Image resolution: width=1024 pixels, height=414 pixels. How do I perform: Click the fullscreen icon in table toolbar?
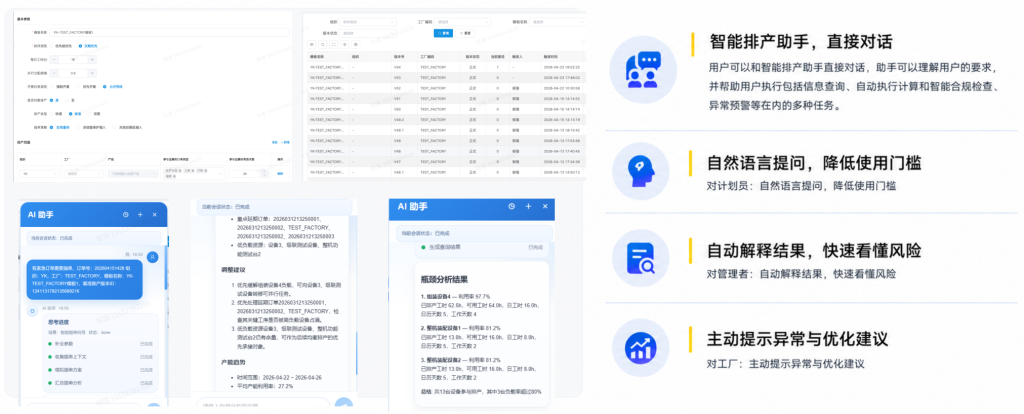pos(334,44)
